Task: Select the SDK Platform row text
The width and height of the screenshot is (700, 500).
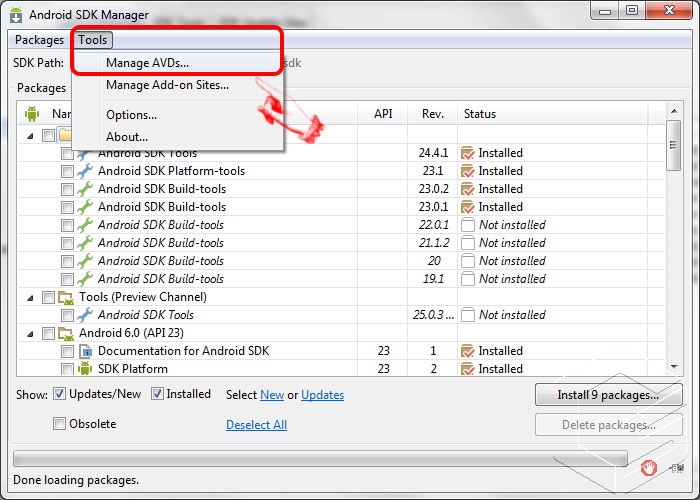Action: click(x=133, y=369)
